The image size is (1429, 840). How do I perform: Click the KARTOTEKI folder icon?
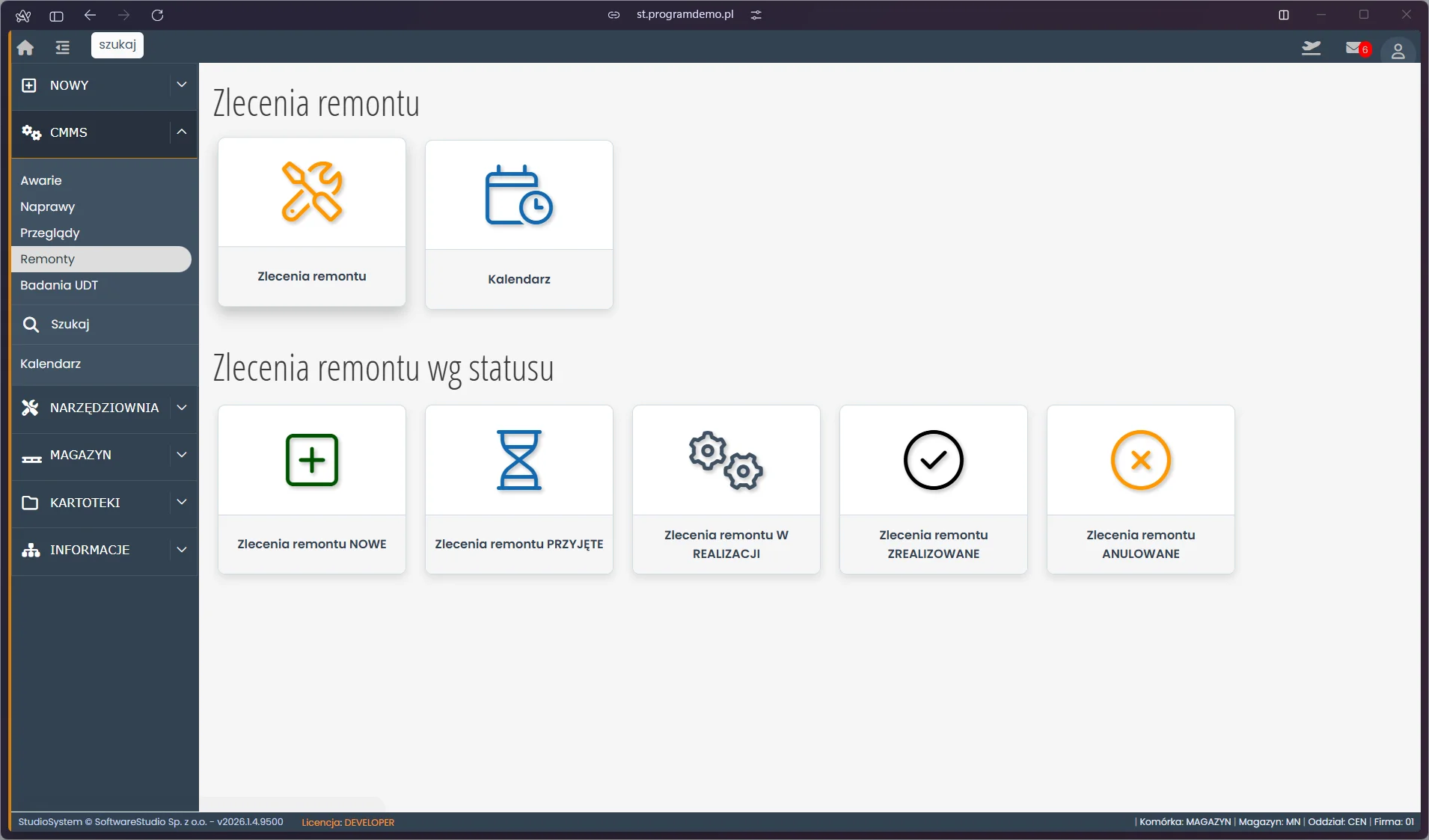pos(30,503)
